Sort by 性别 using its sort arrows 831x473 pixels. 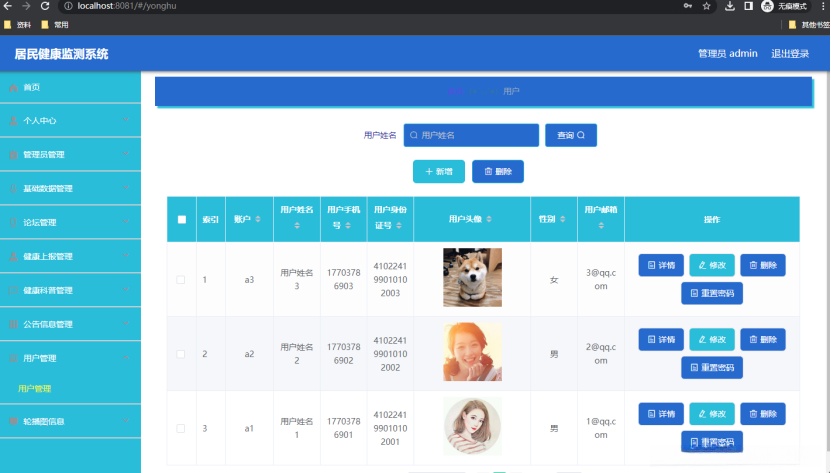point(562,219)
